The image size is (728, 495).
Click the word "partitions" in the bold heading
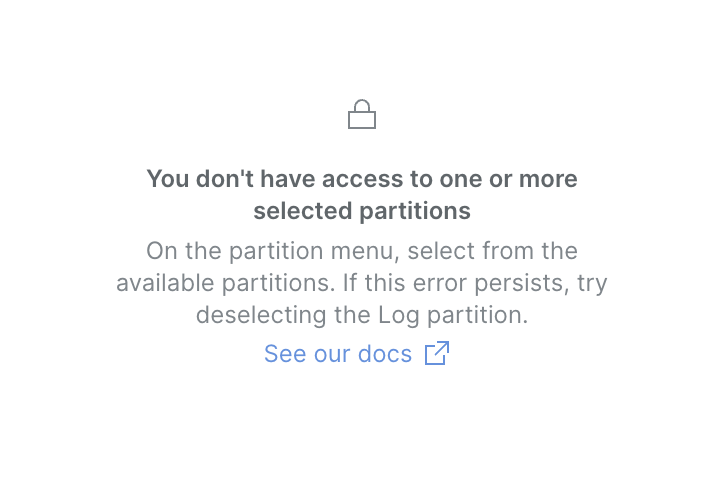click(x=417, y=211)
